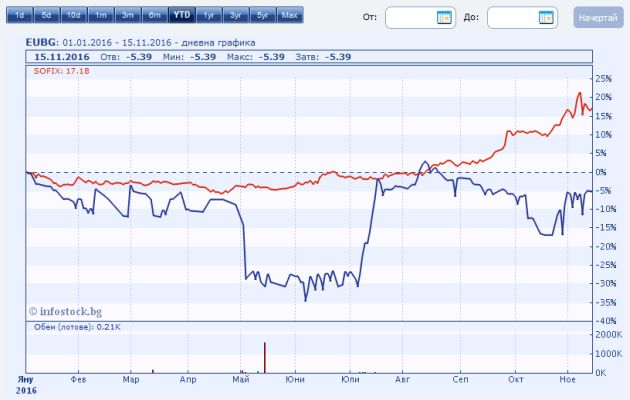Click the Апр month axis label

pyautogui.click(x=188, y=380)
